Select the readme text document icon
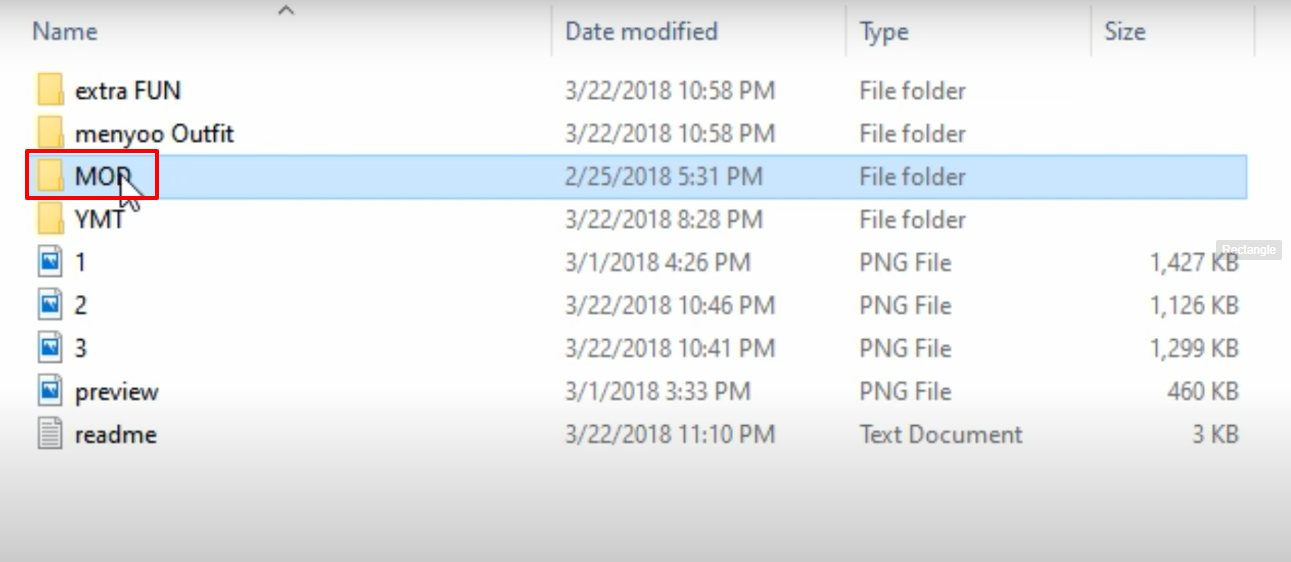Image resolution: width=1291 pixels, height=562 pixels. [x=51, y=434]
